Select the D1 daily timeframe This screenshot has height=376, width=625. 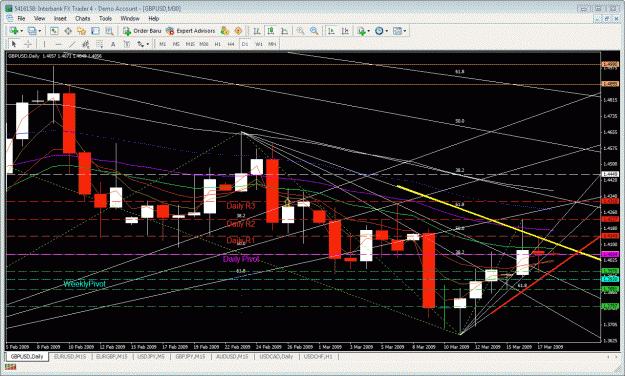[245, 44]
